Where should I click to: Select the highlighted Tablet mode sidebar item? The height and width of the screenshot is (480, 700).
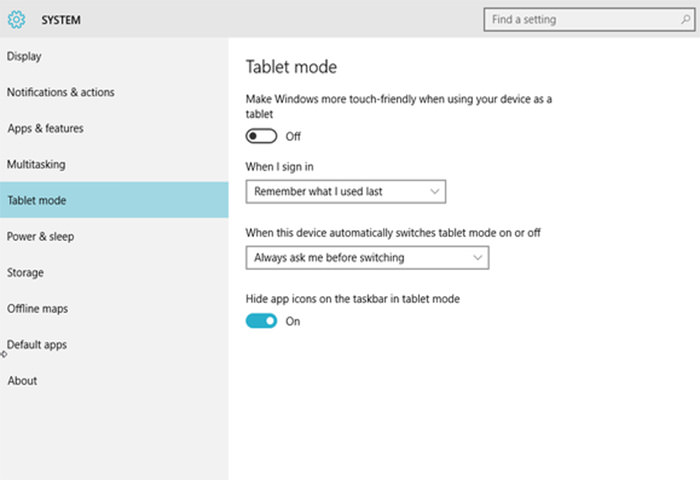37,200
